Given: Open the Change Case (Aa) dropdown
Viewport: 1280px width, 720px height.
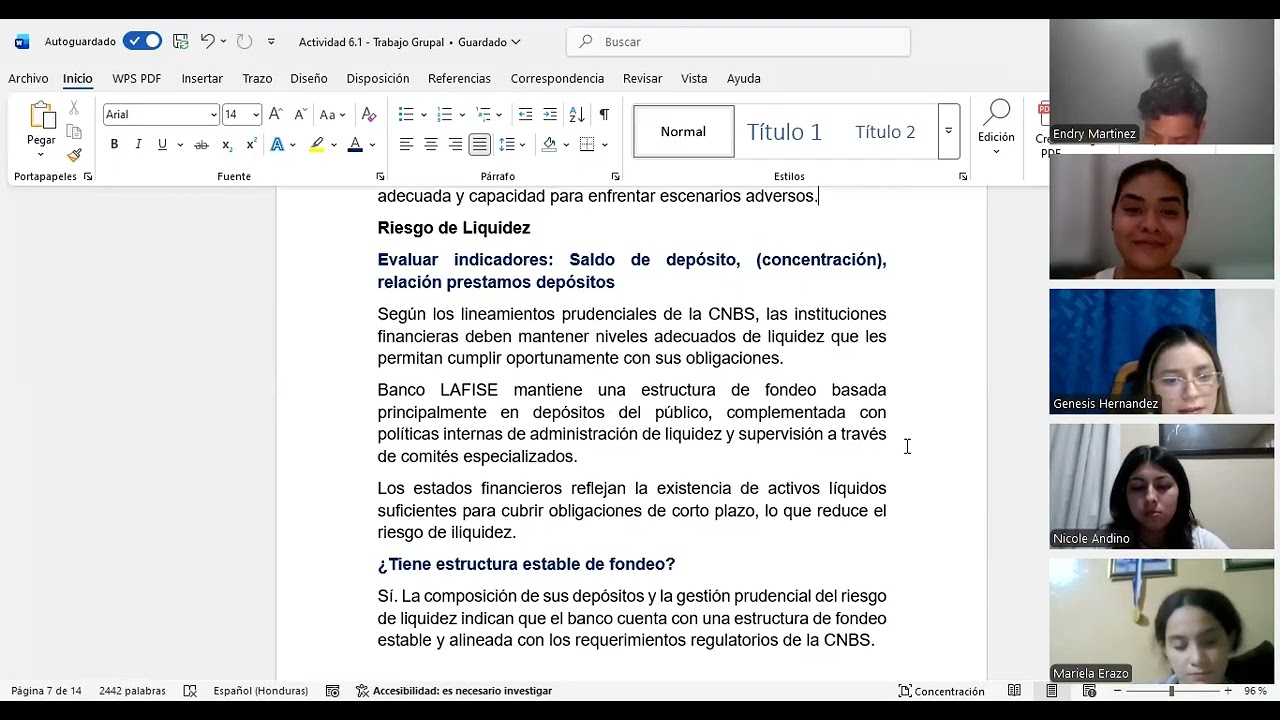Looking at the screenshot, I should pos(332,114).
